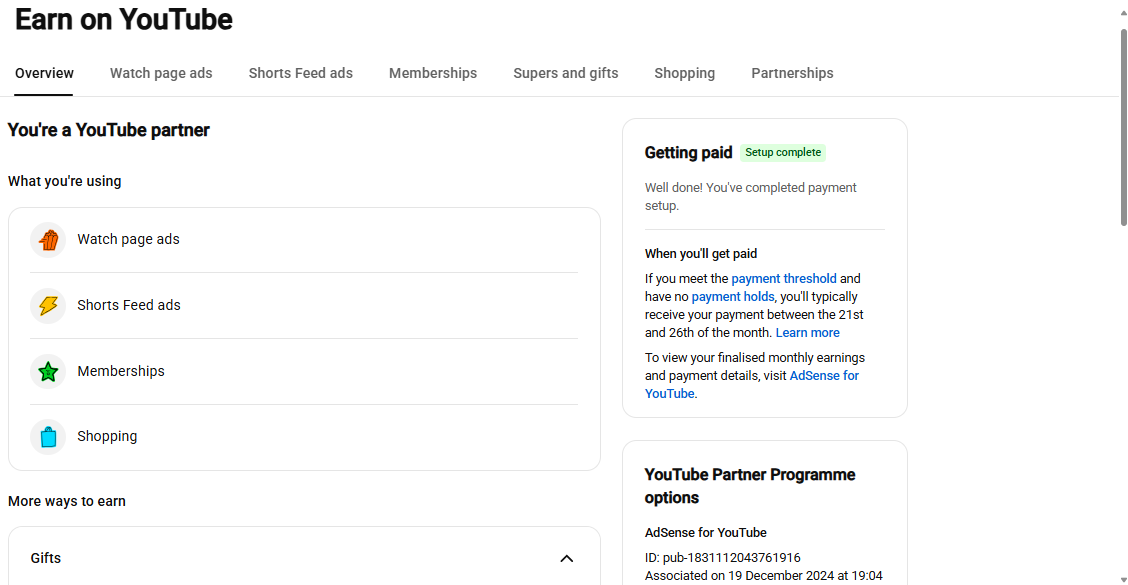Click the Earn on YouTube page title
Viewport: 1128px width, 585px height.
pos(124,19)
